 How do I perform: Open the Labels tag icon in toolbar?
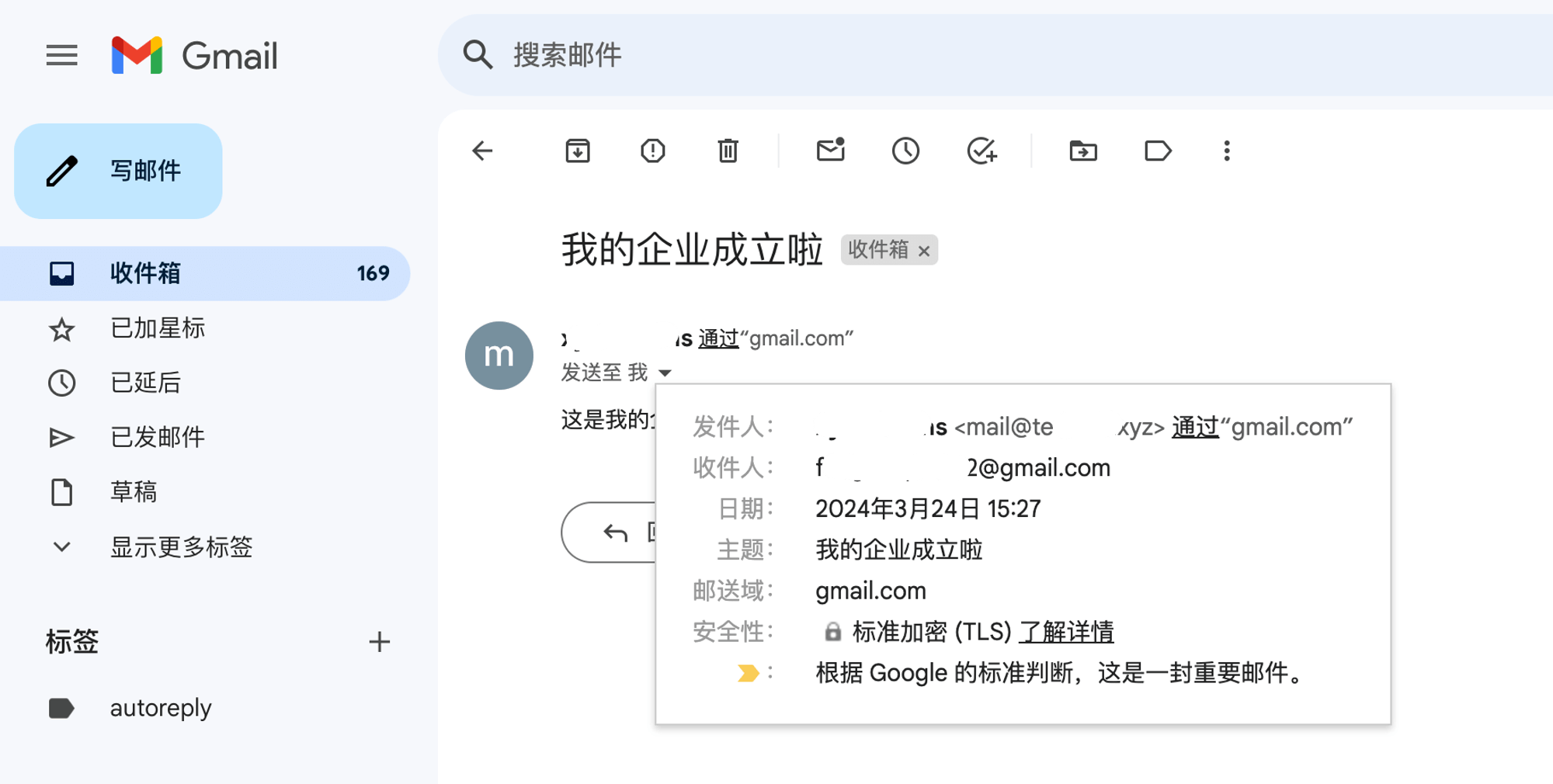[x=1158, y=151]
